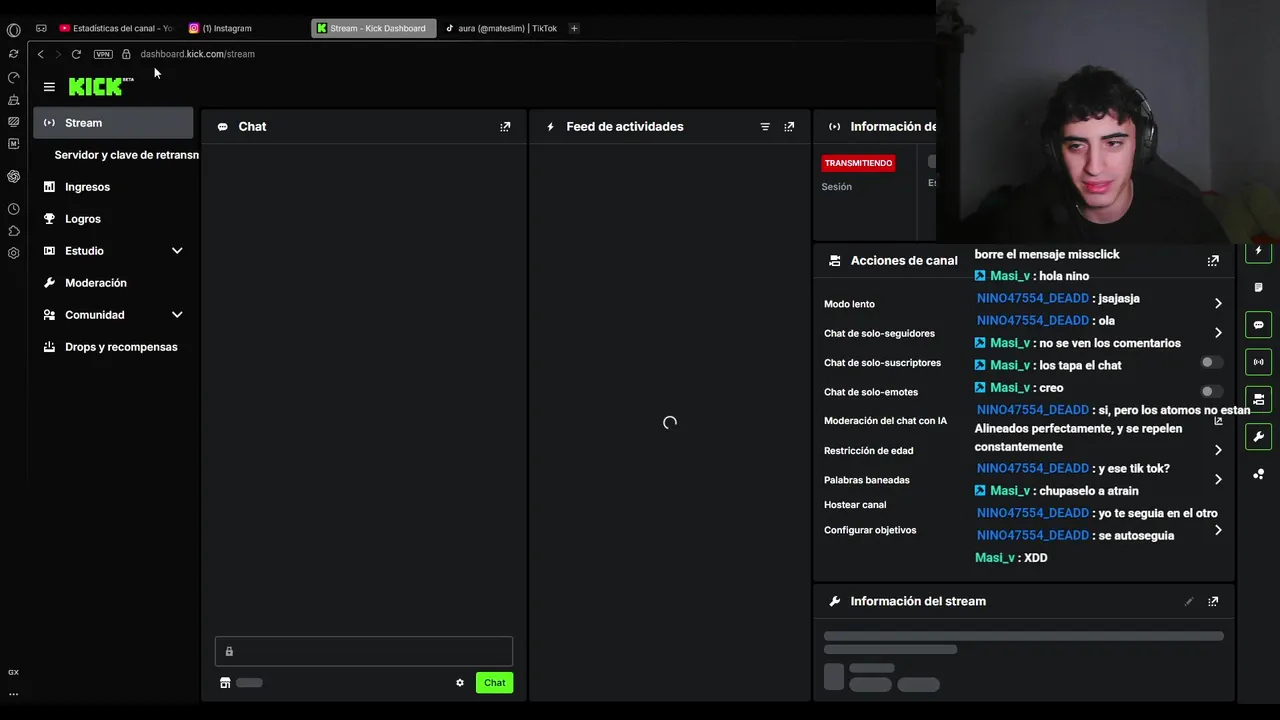This screenshot has width=1280, height=720.
Task: Select Stream in the sidebar
Action: (x=113, y=123)
